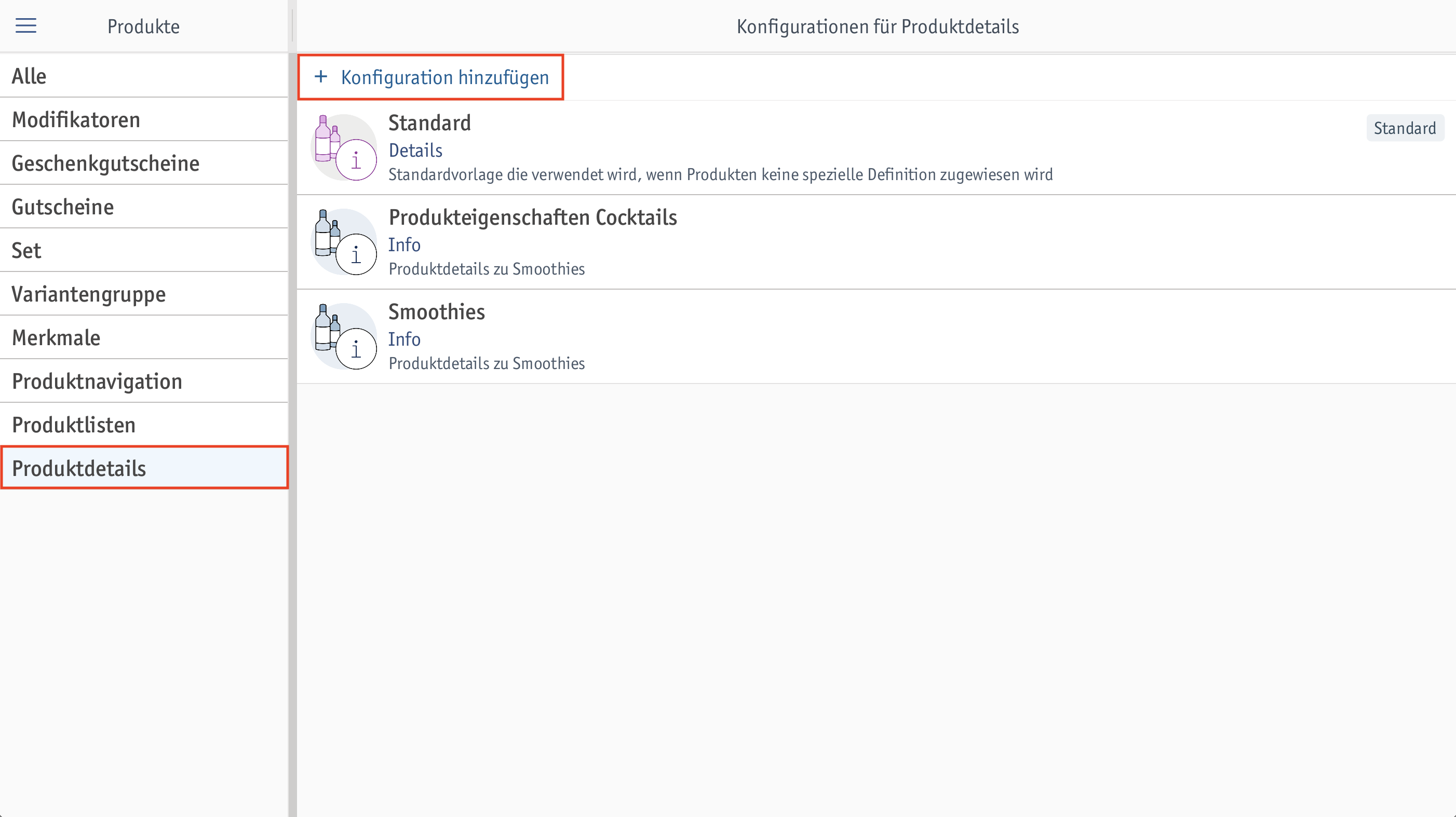Click the plus icon to add configuration

(320, 77)
